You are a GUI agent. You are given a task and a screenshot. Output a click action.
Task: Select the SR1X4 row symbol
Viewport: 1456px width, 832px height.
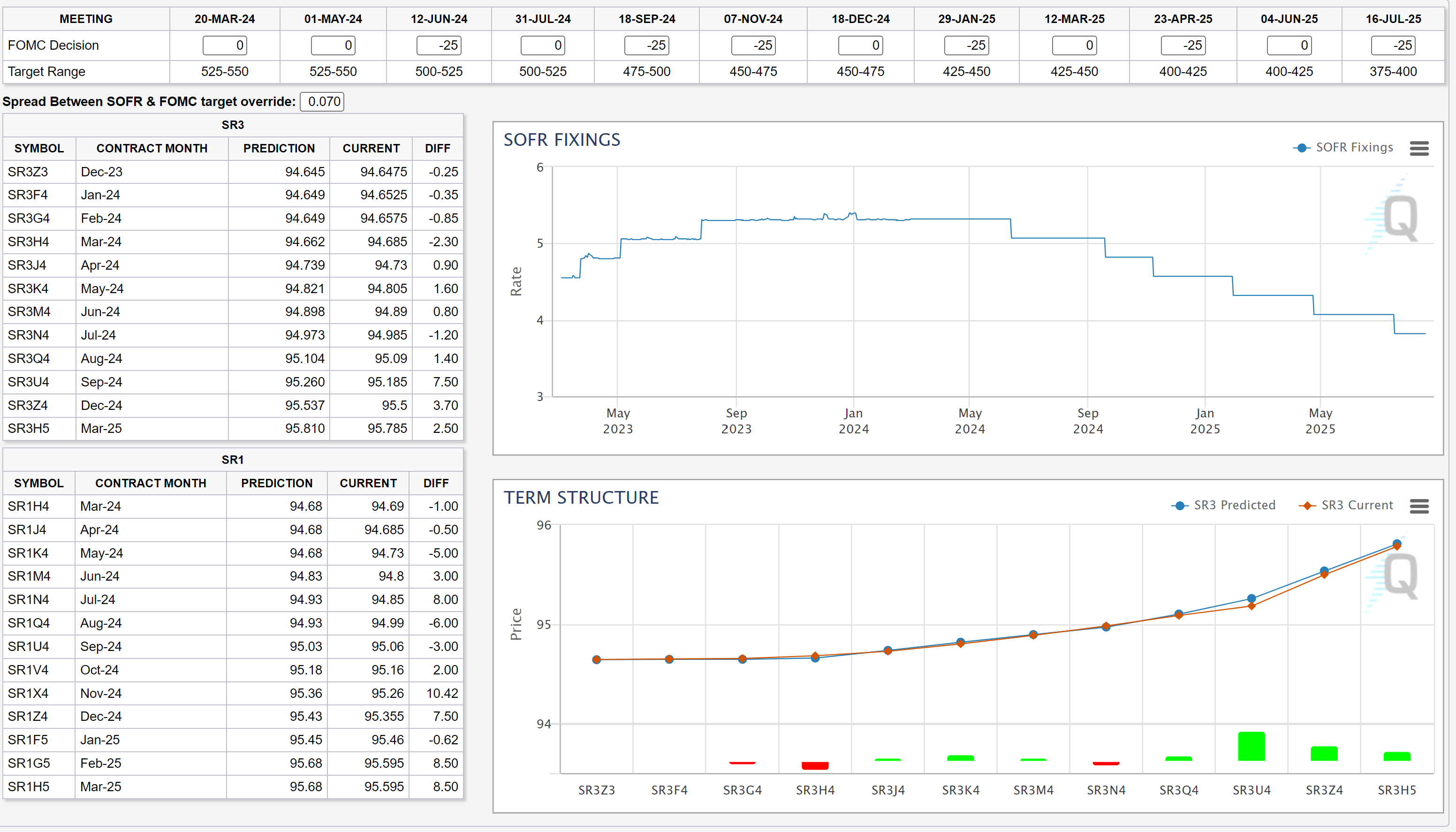pos(28,693)
